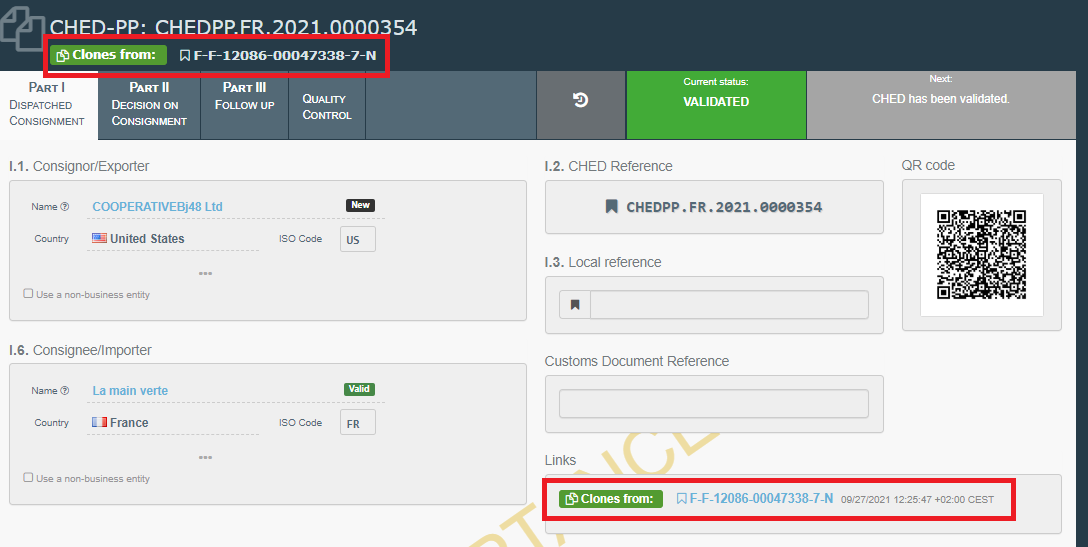Image resolution: width=1088 pixels, height=547 pixels.
Task: Click the CHED has been validated message
Action: pyautogui.click(x=940, y=99)
